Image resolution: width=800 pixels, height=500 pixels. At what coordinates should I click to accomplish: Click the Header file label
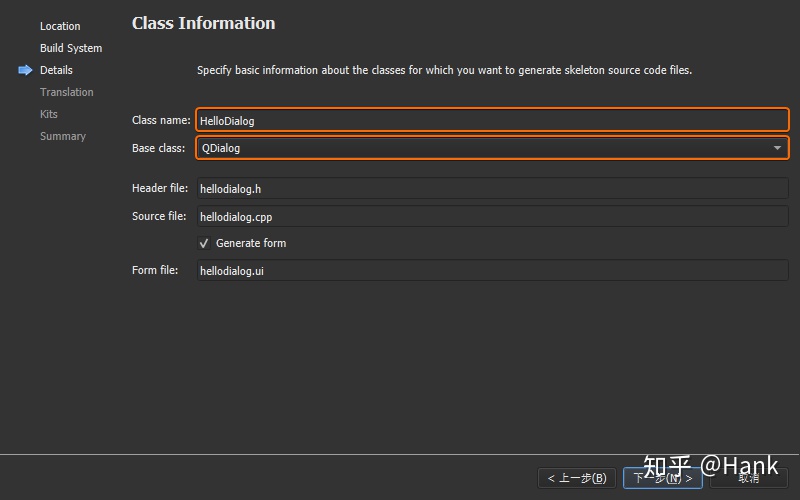coord(160,188)
